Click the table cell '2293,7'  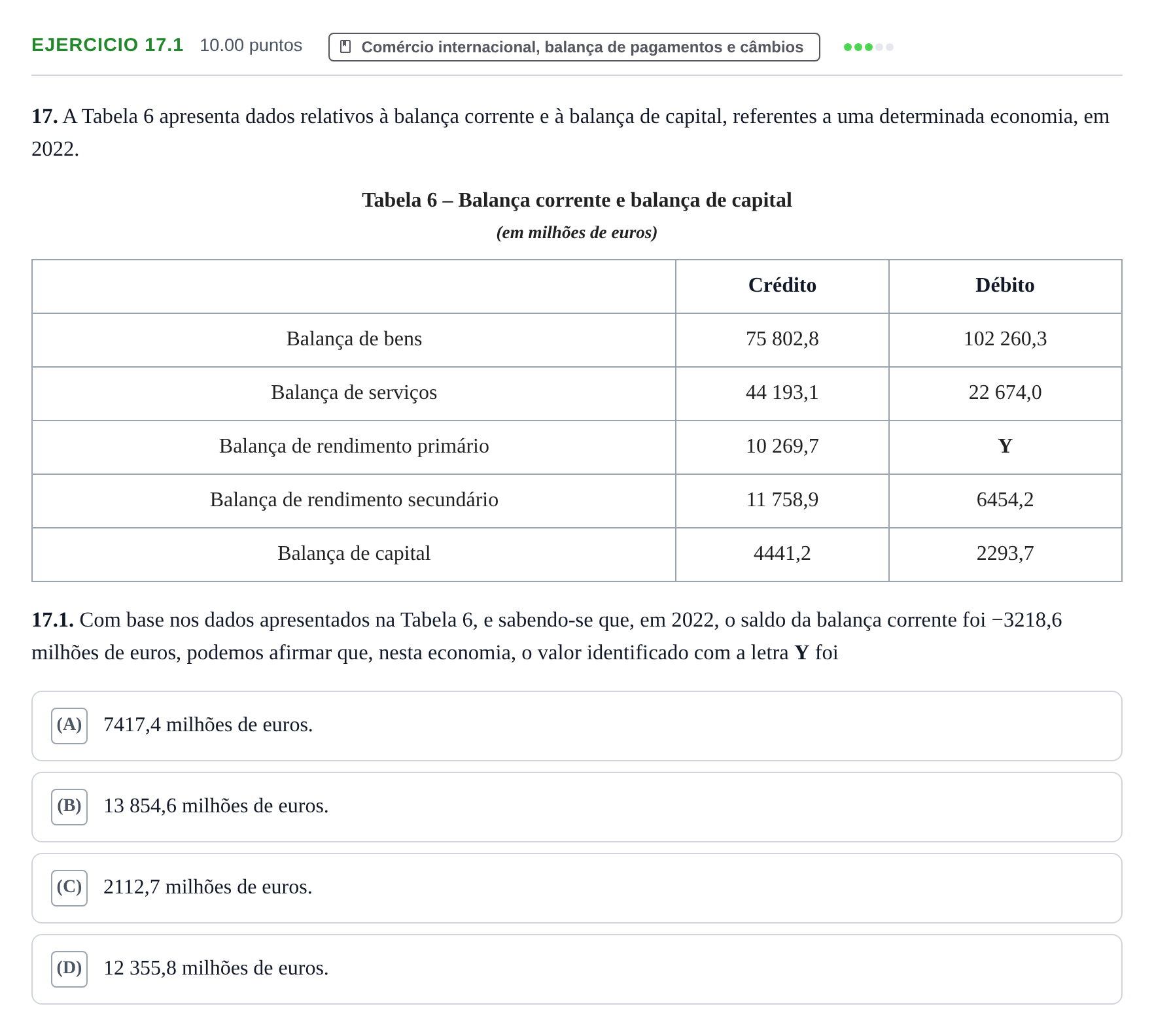click(x=1005, y=553)
